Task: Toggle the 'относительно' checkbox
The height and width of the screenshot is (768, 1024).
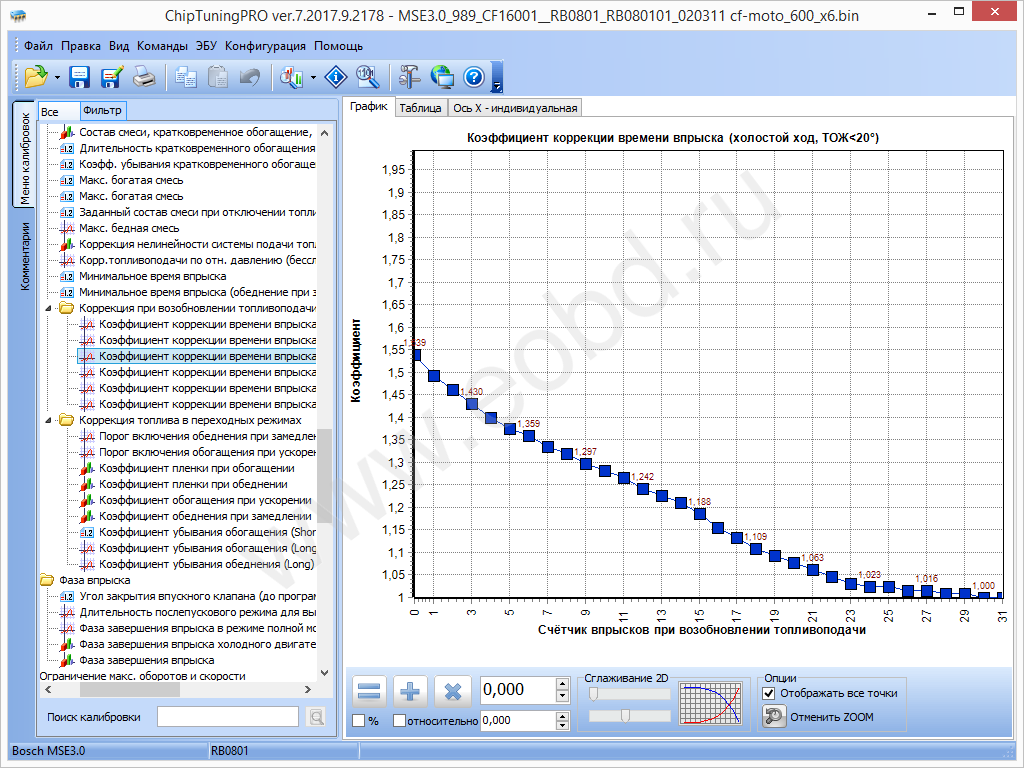Action: [400, 720]
